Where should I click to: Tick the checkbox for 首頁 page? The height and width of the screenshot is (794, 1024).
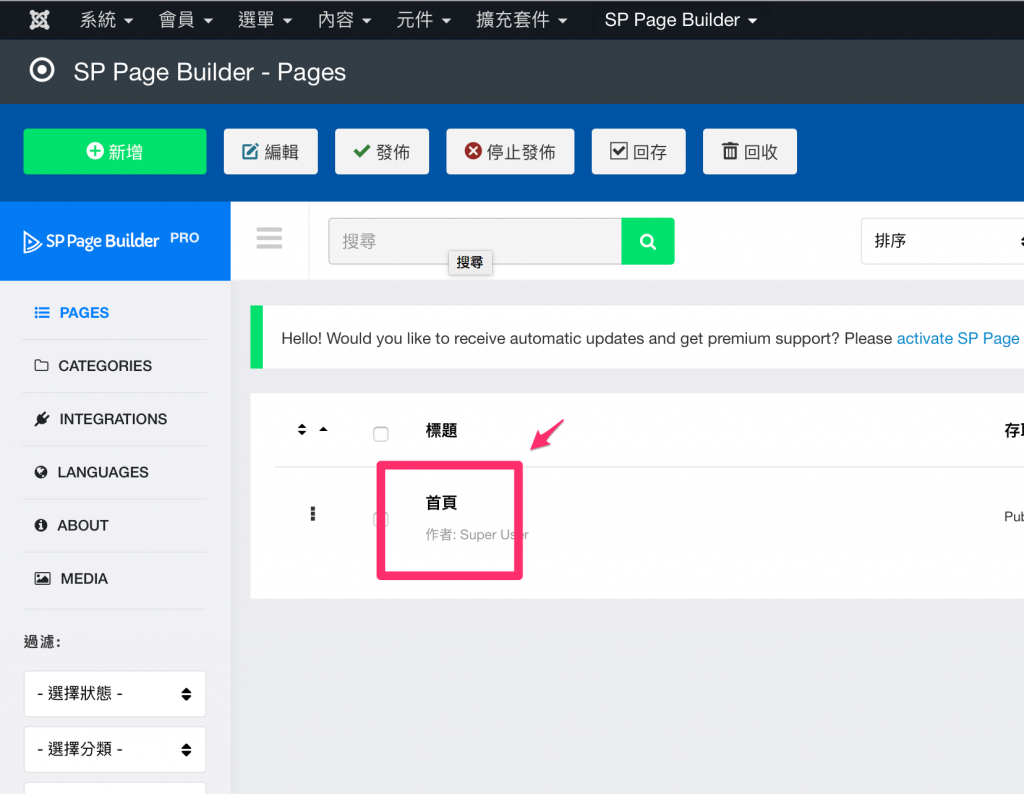(380, 519)
